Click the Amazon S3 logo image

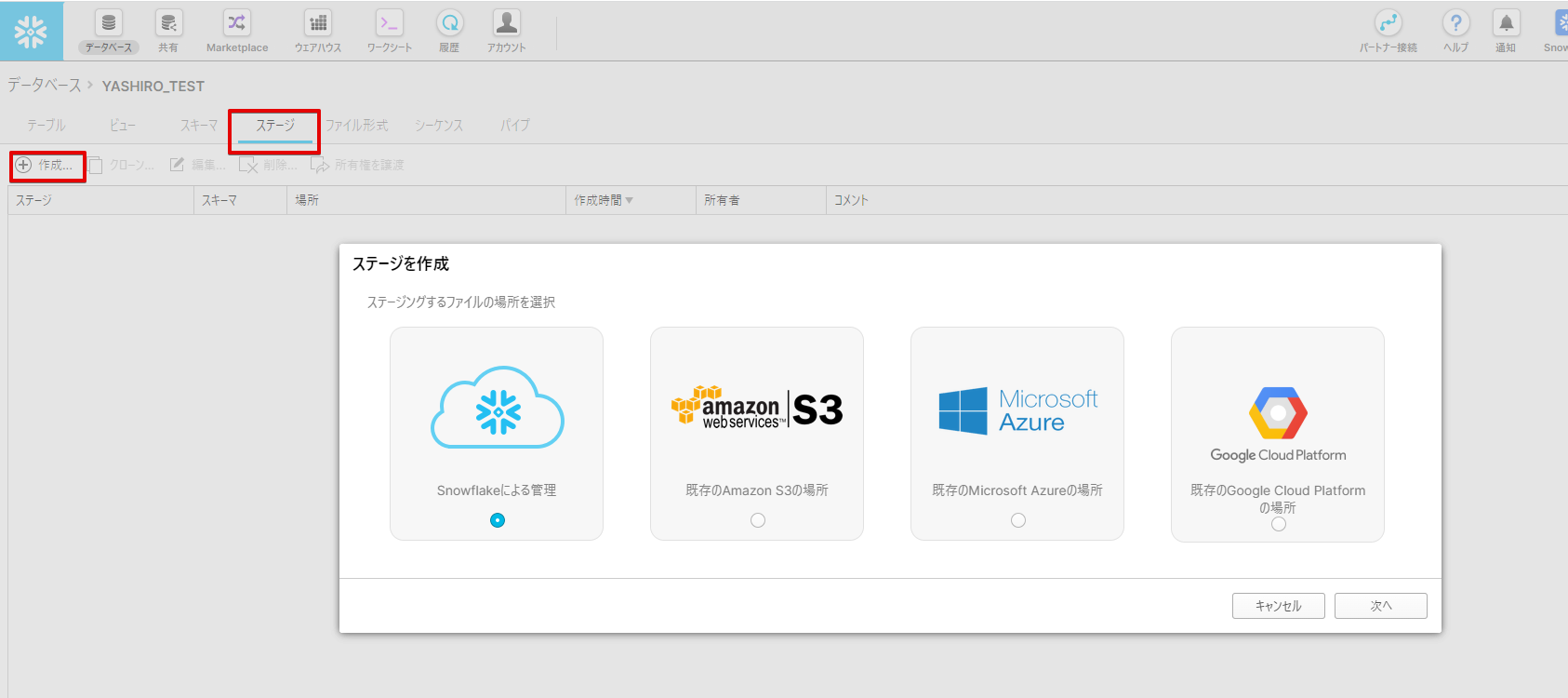click(757, 408)
